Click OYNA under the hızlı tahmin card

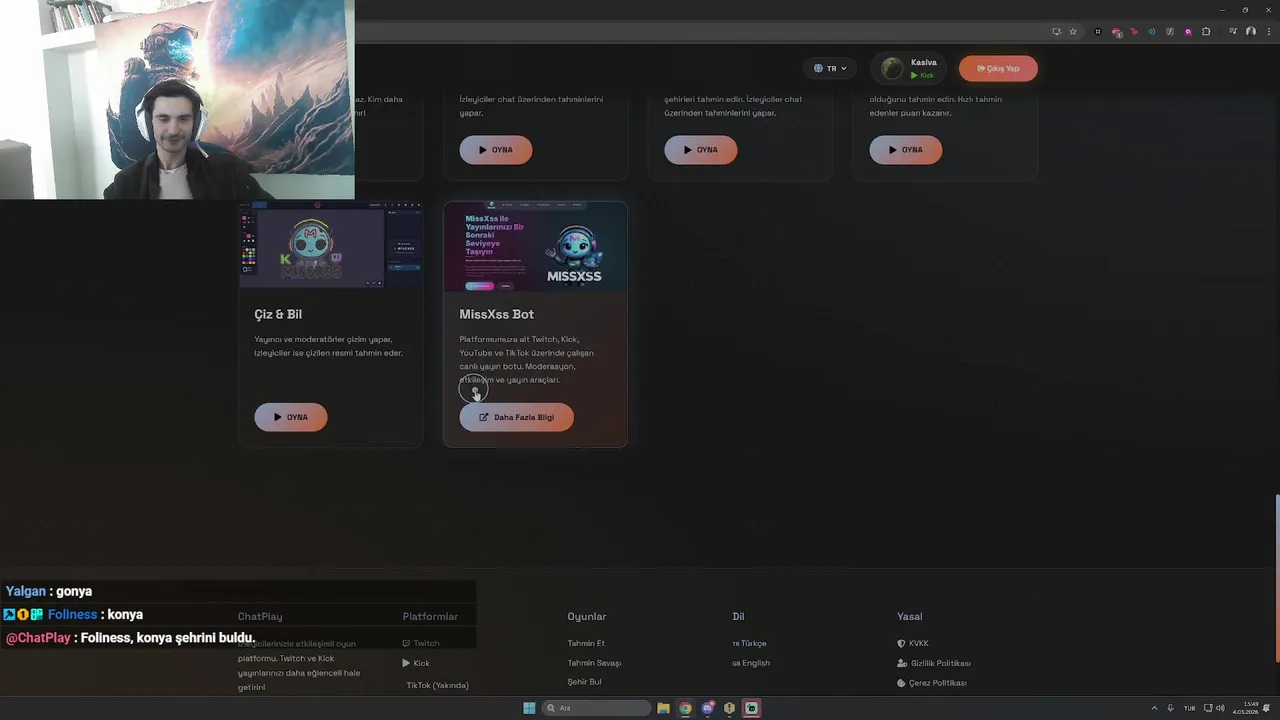point(906,150)
